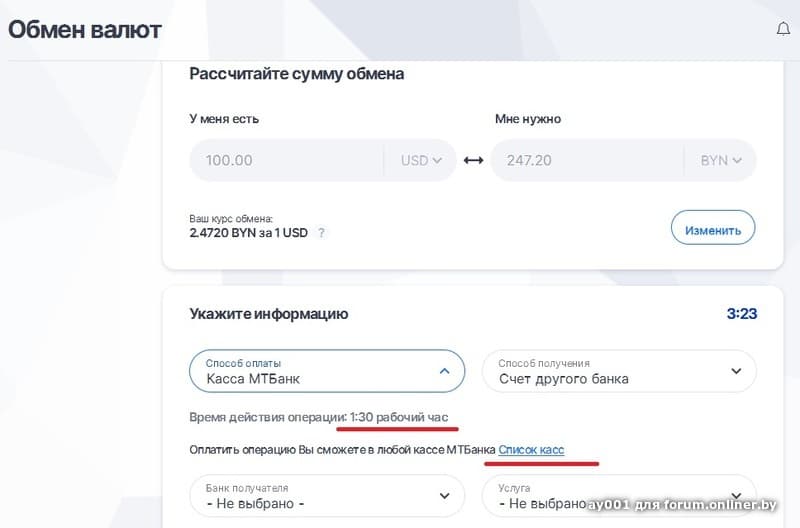Screen dimensions: 800x528
Task: Click the Рассчитайте сумму обмена heading
Action: tap(296, 74)
